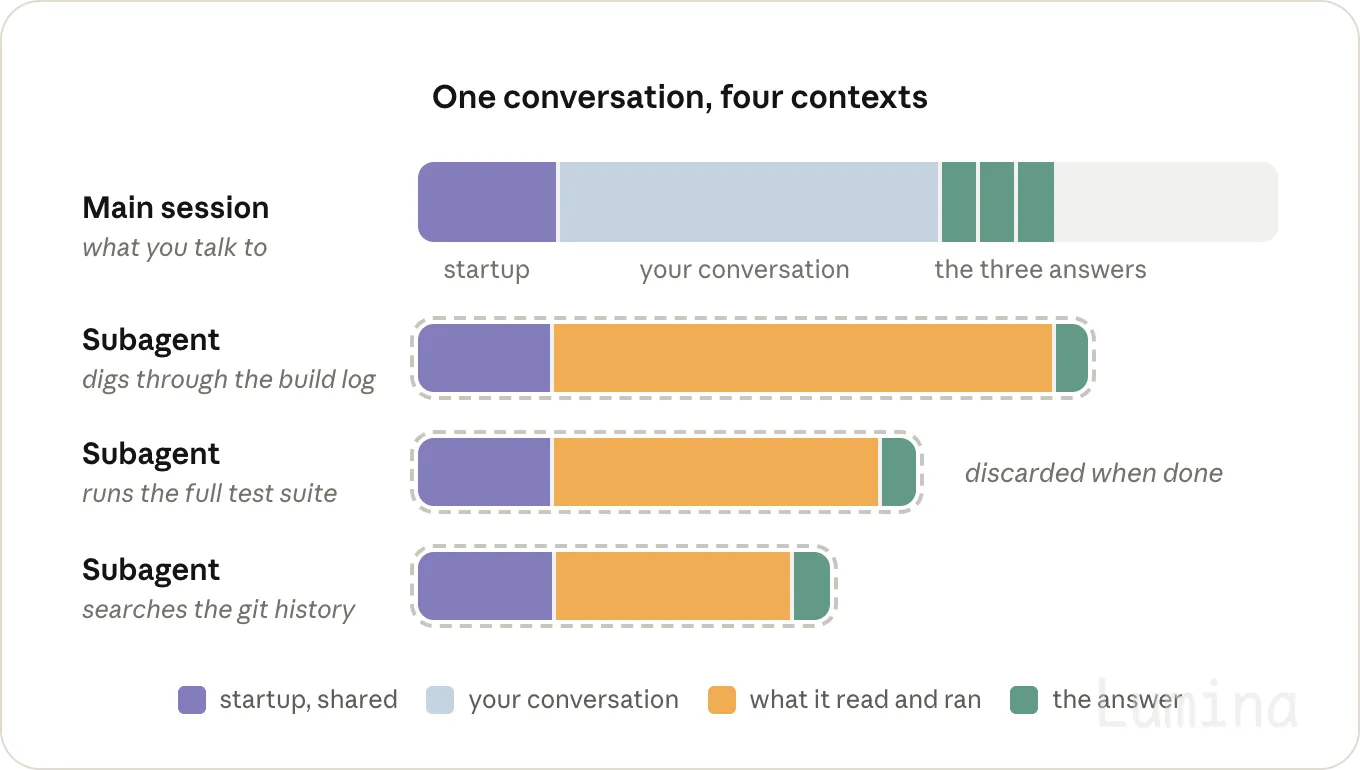The height and width of the screenshot is (770, 1360).
Task: Click the light blue conversation legend swatch
Action: tap(440, 700)
